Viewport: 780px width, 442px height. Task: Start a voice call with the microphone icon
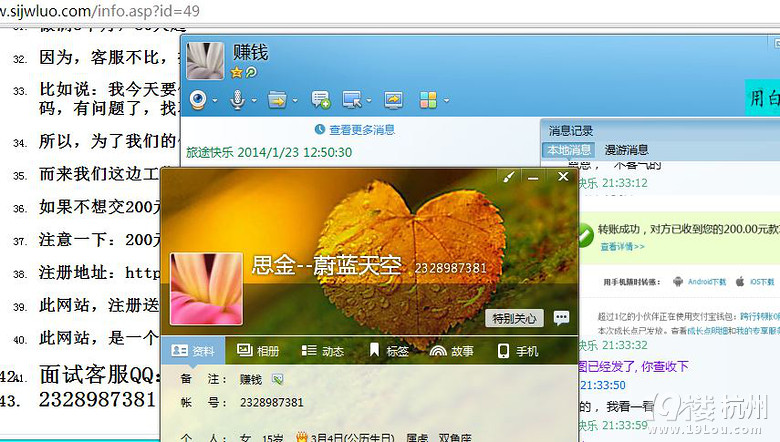click(237, 100)
